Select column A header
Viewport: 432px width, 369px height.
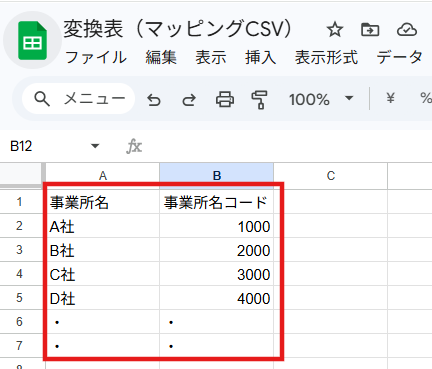point(103,176)
